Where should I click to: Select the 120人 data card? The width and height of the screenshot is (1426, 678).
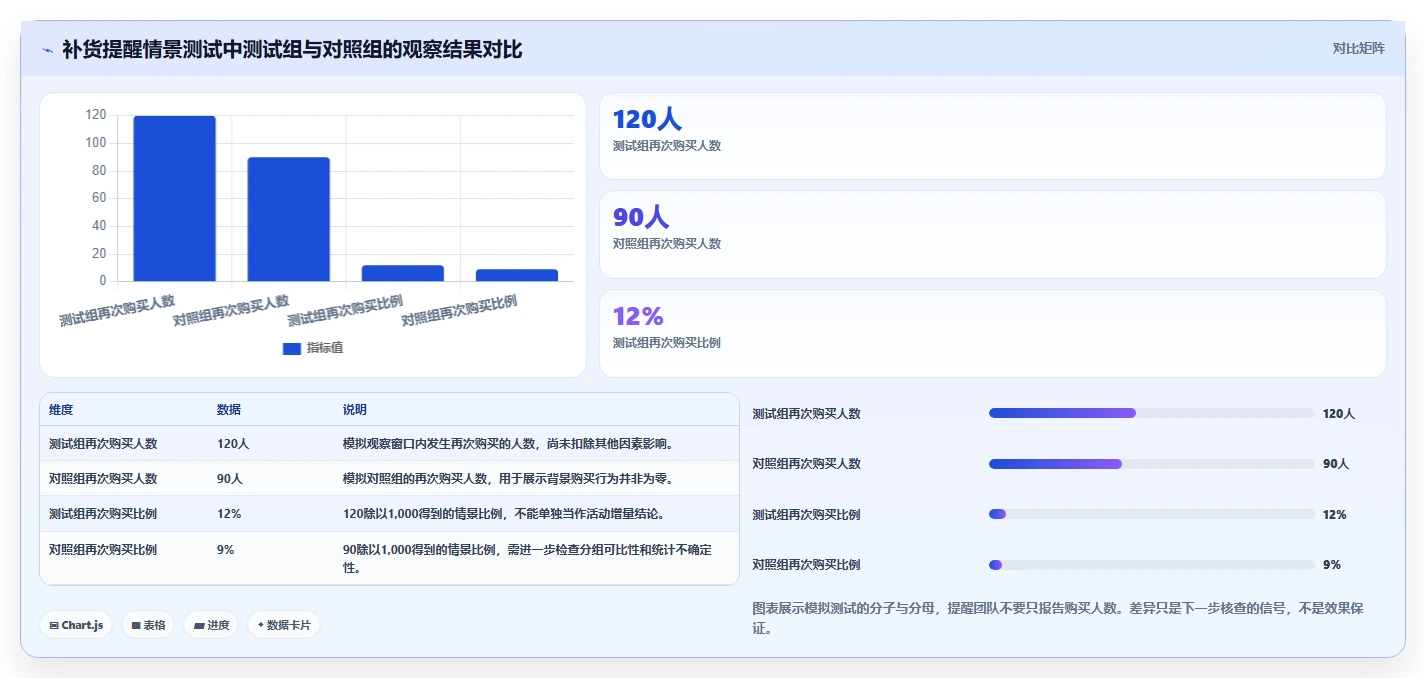pyautogui.click(x=992, y=136)
